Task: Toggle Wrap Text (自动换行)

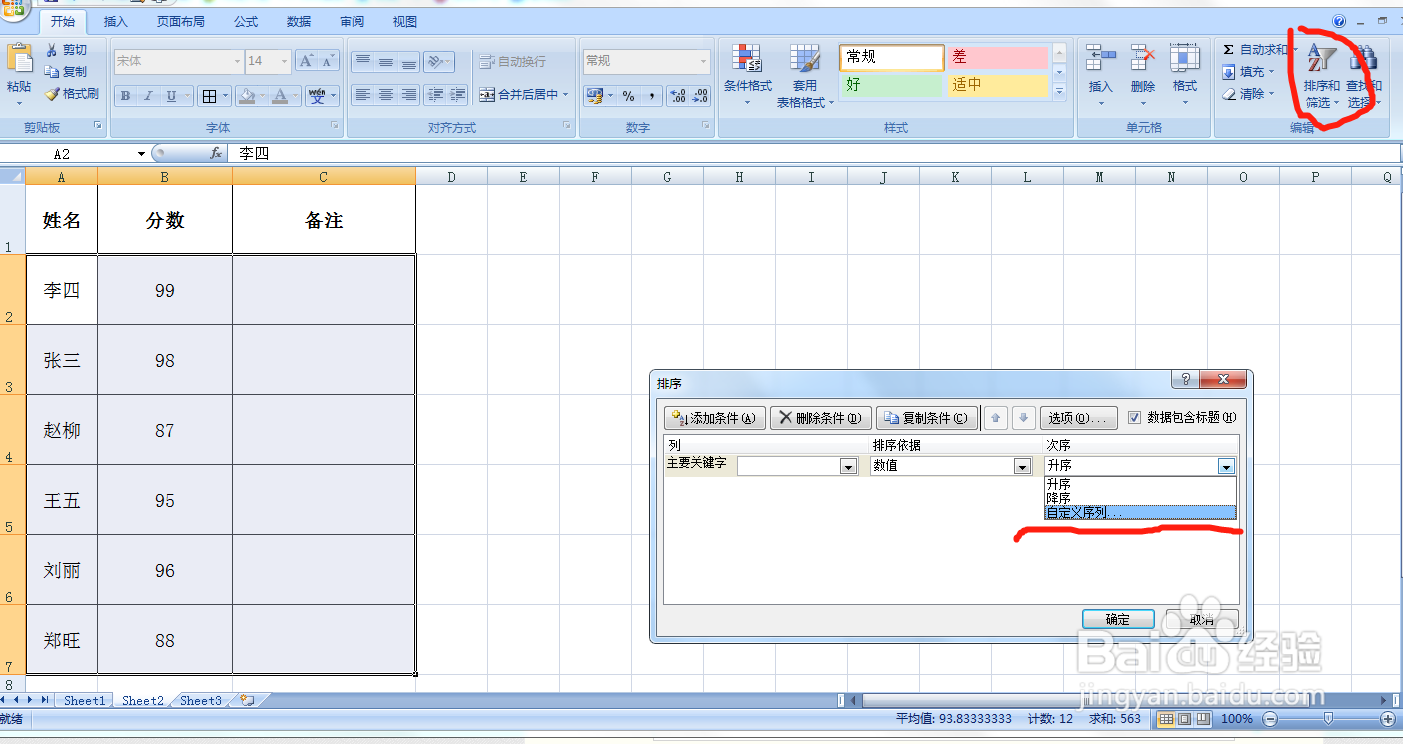Action: coord(513,62)
